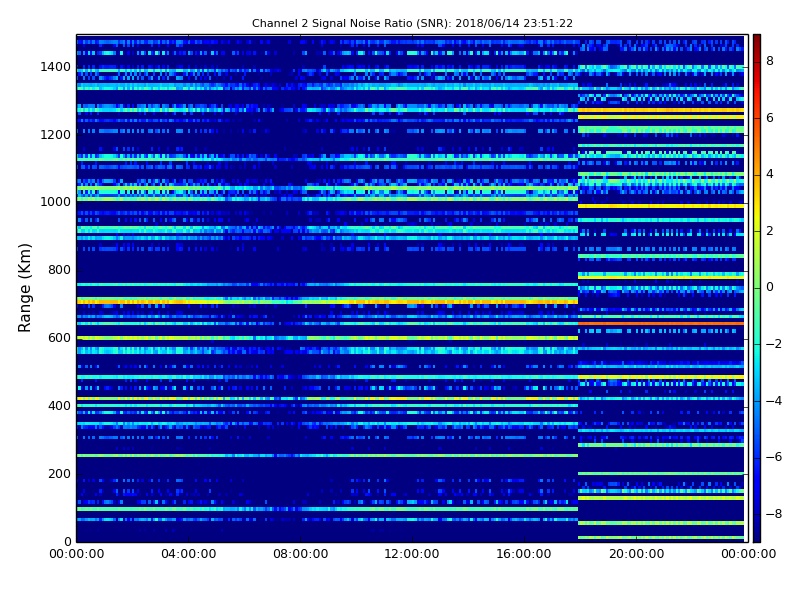
Task: Click the green middle of the colorbar near 0
Action: (757, 288)
